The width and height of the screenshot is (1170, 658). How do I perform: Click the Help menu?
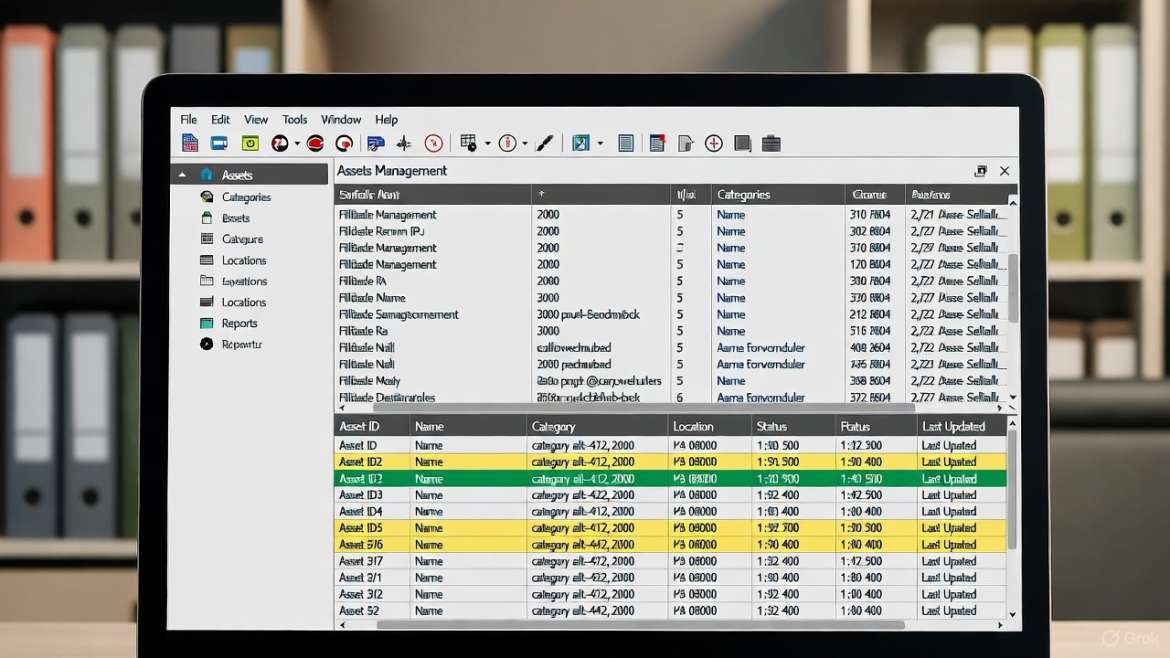coord(386,119)
